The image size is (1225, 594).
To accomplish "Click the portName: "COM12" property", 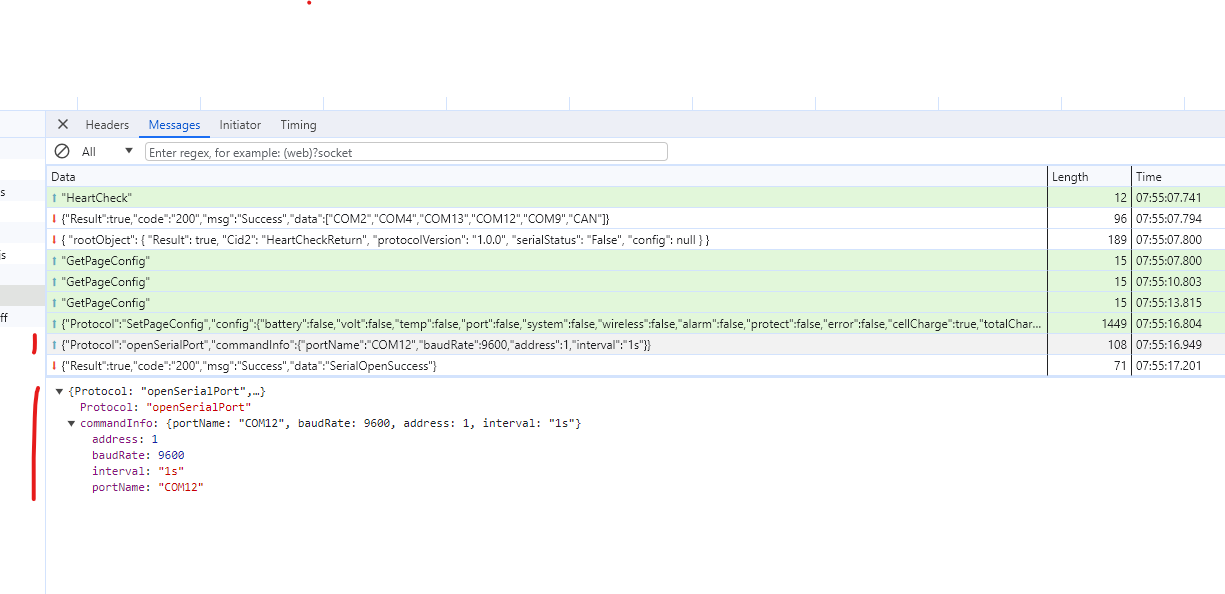I will tap(148, 488).
